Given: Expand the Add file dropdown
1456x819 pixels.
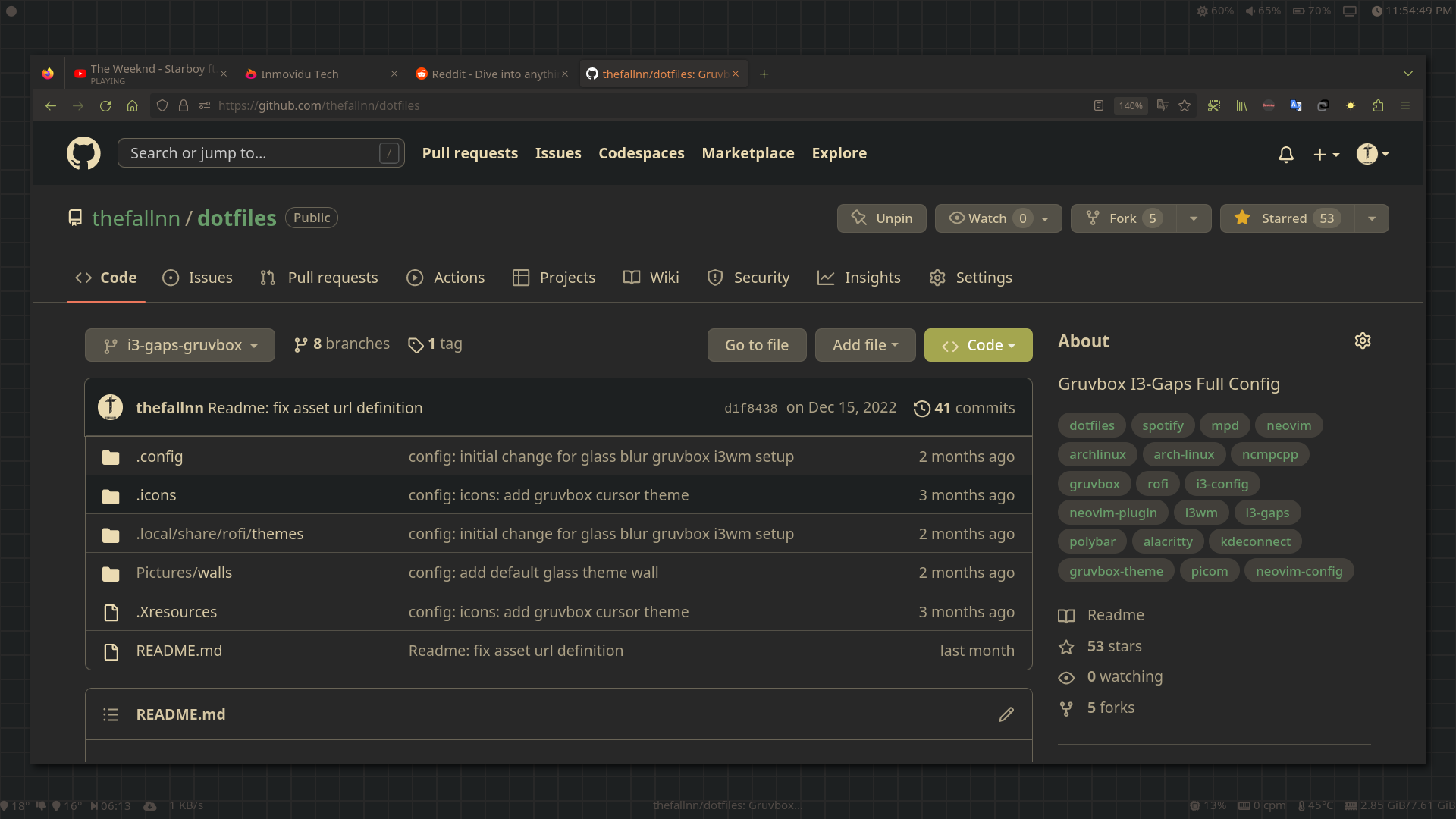Looking at the screenshot, I should tap(864, 345).
